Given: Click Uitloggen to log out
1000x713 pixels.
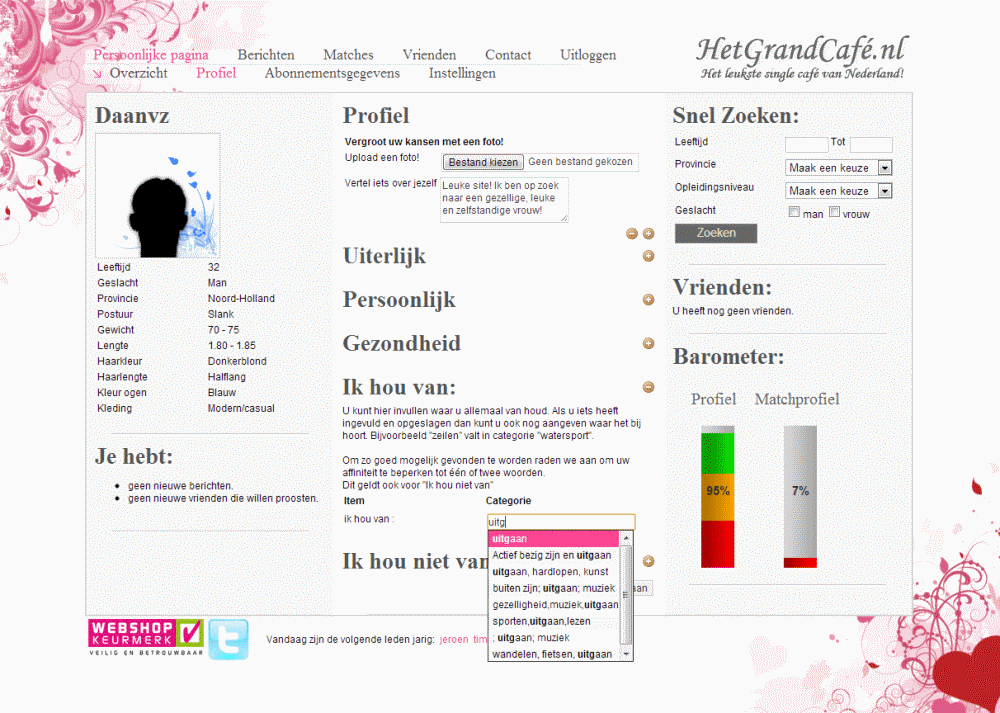Looking at the screenshot, I should tap(588, 55).
